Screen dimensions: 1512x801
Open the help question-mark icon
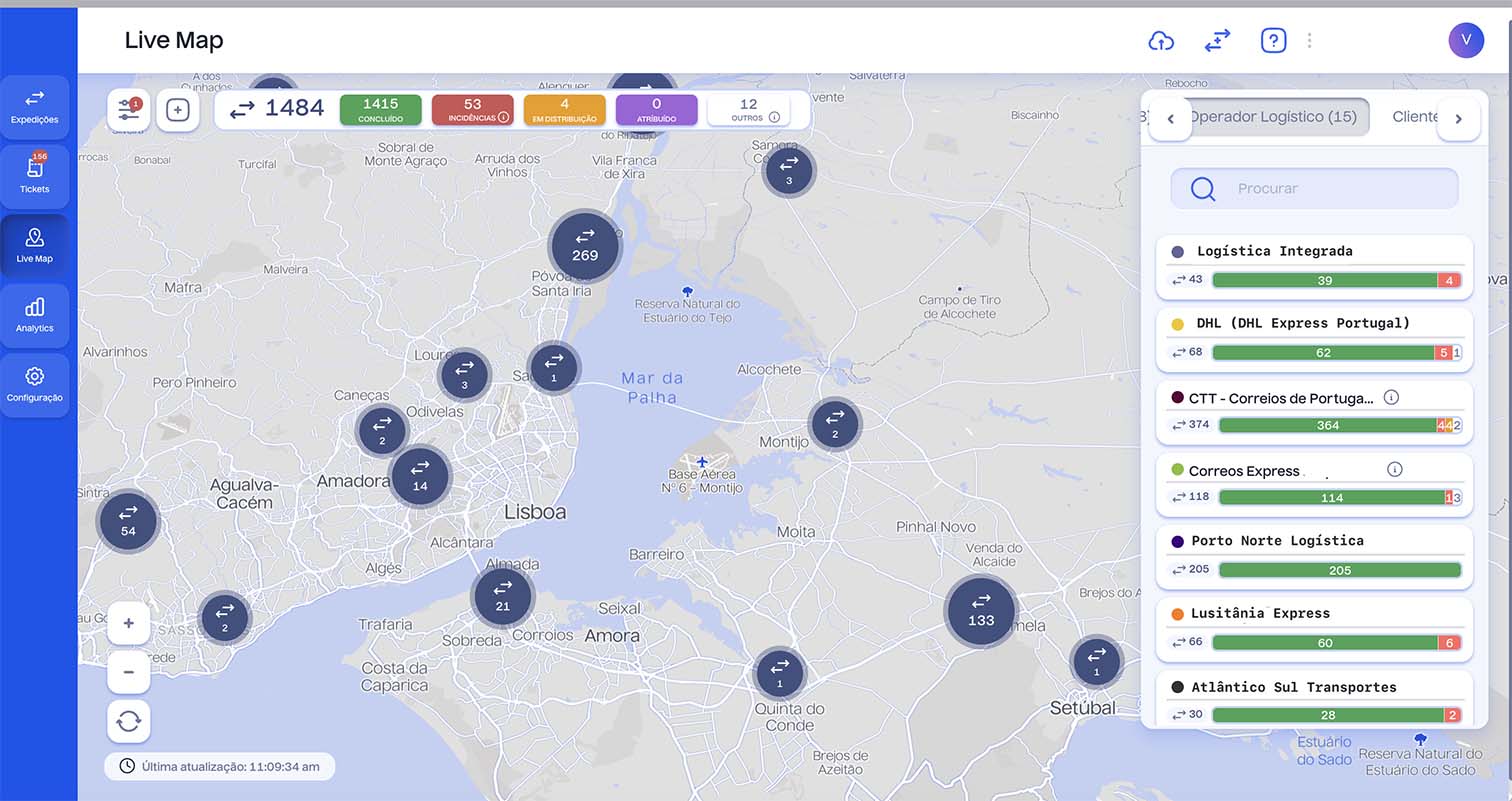[1272, 40]
